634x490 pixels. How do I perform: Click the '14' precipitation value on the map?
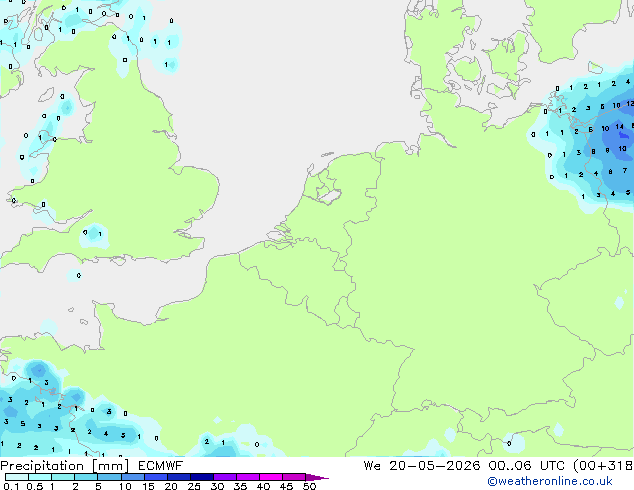(x=619, y=127)
